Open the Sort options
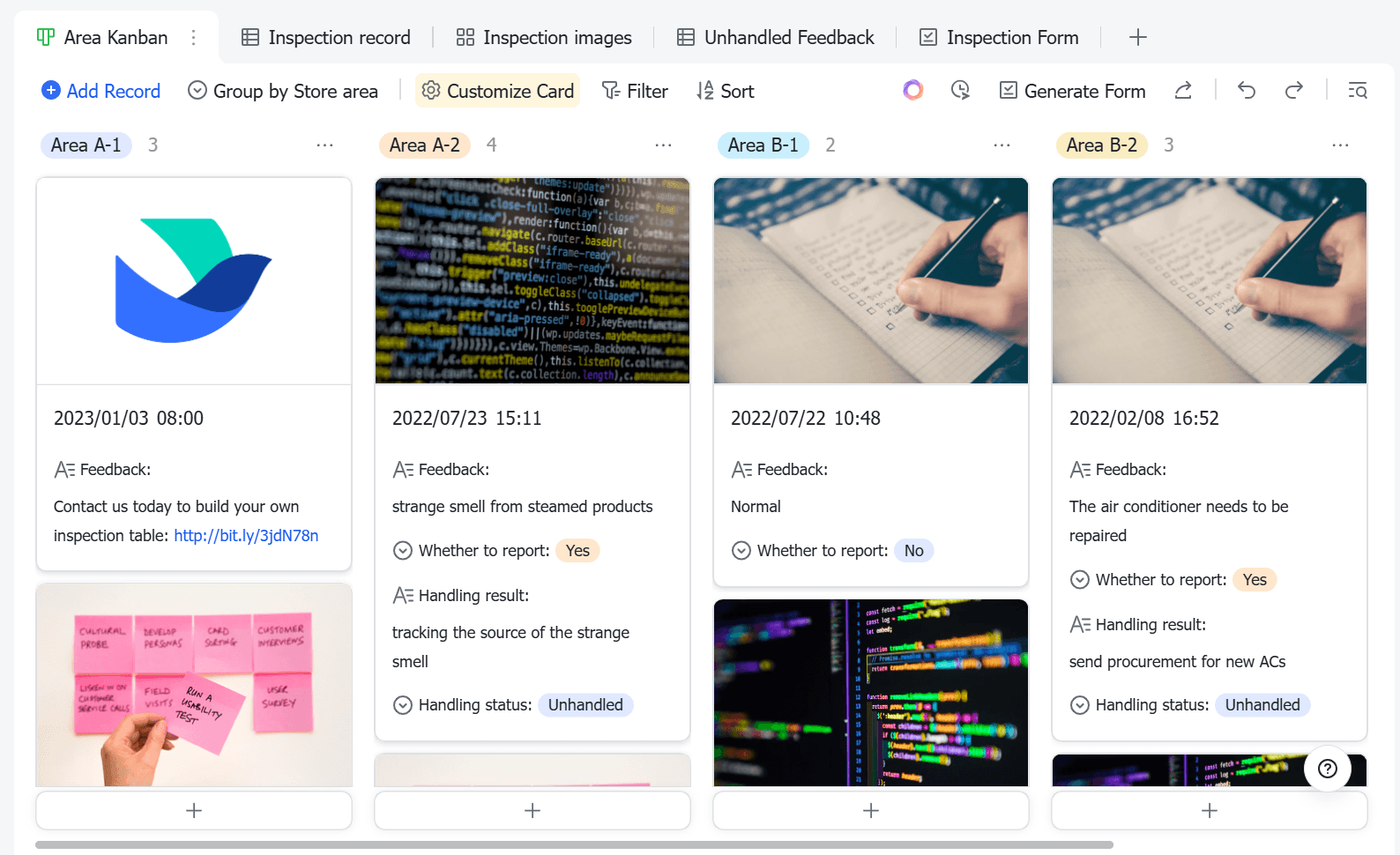The width and height of the screenshot is (1400, 855). 725,91
